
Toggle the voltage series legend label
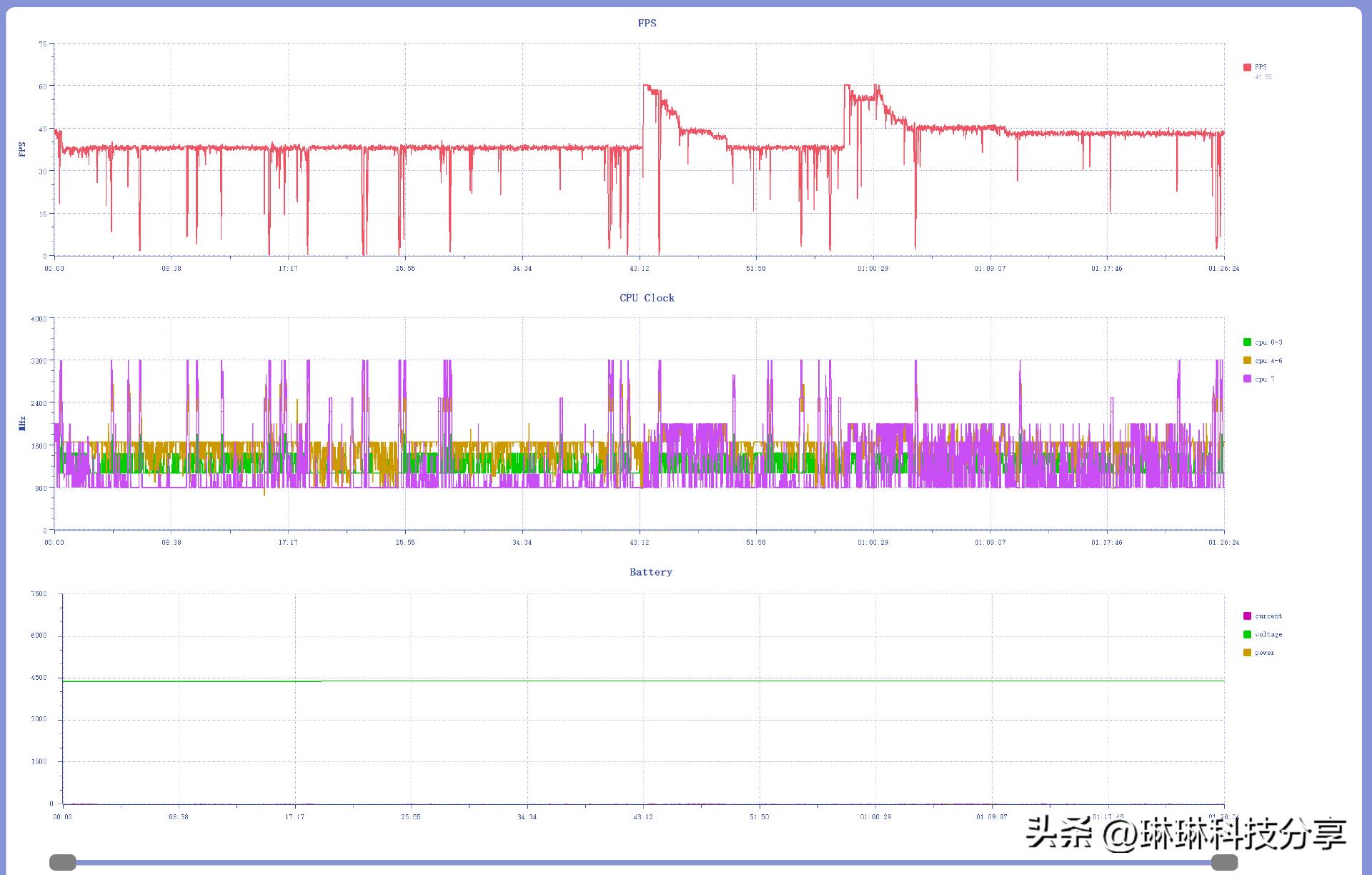[1268, 635]
